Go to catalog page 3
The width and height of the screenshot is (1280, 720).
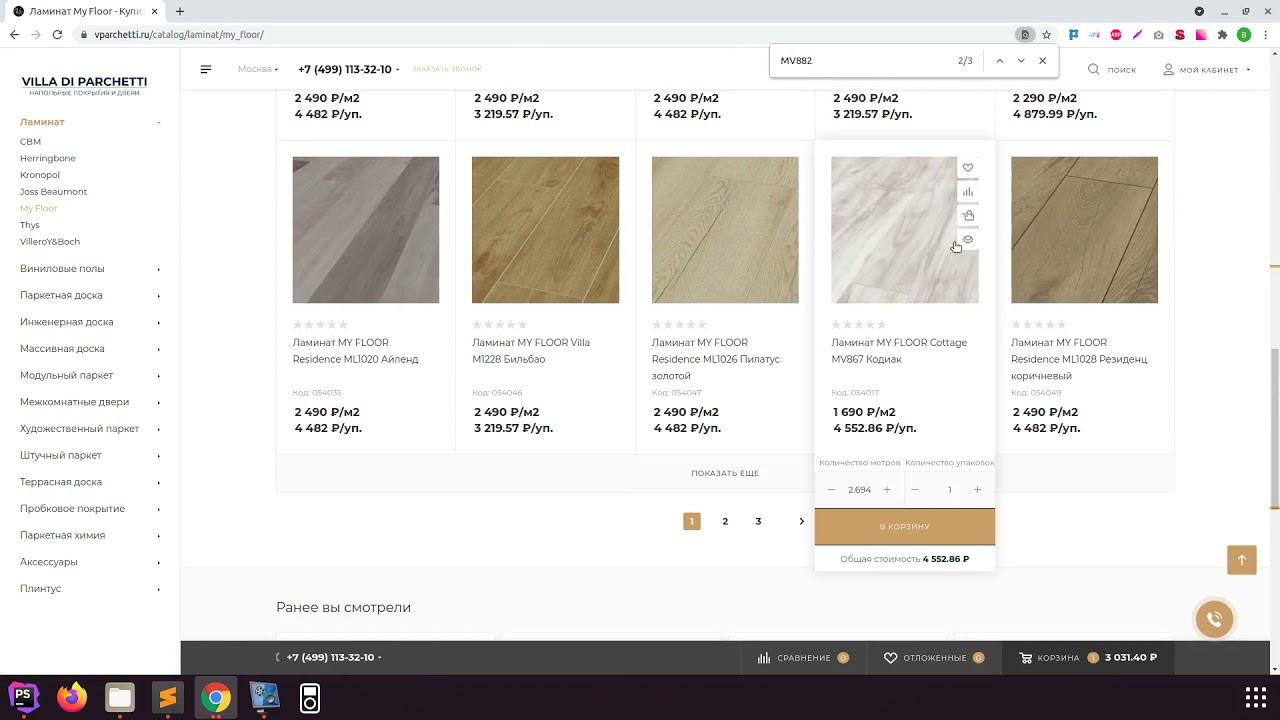[x=758, y=521]
